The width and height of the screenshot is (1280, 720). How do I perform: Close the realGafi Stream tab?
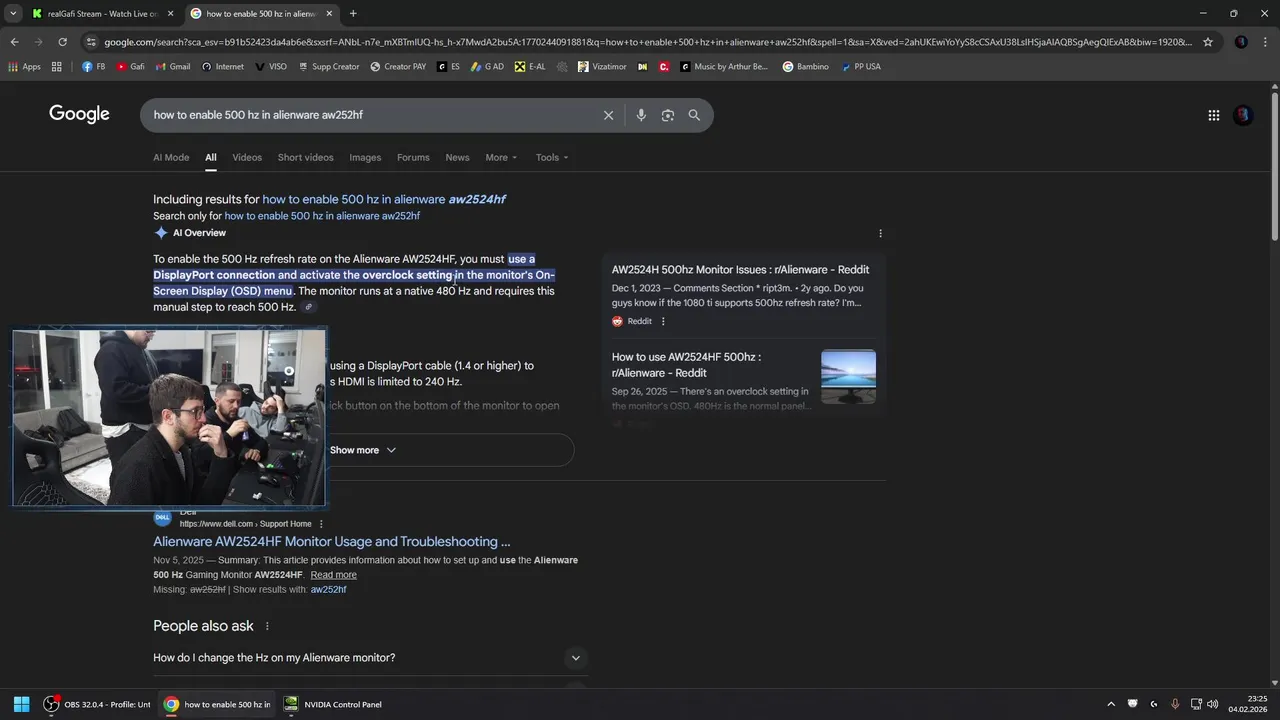(x=170, y=13)
